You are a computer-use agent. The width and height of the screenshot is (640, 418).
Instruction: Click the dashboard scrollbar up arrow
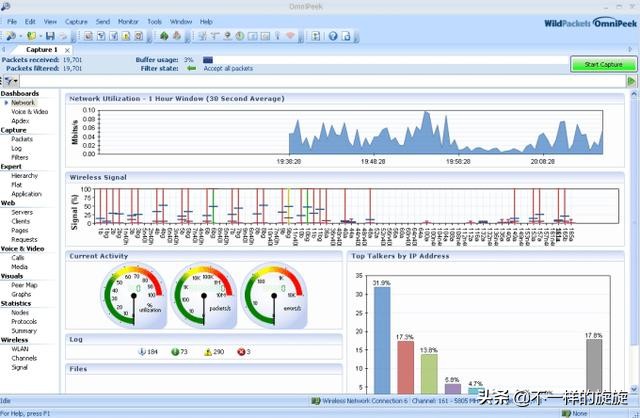pos(634,95)
